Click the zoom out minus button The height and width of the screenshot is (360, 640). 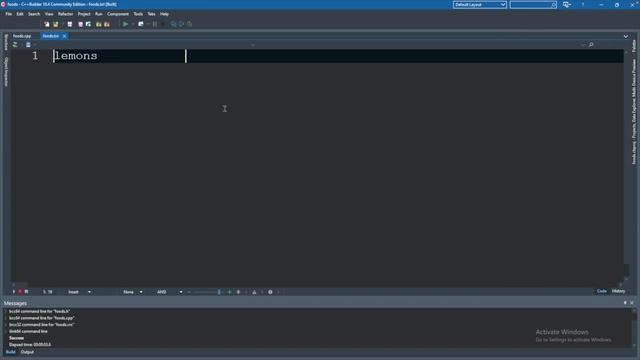tap(189, 292)
